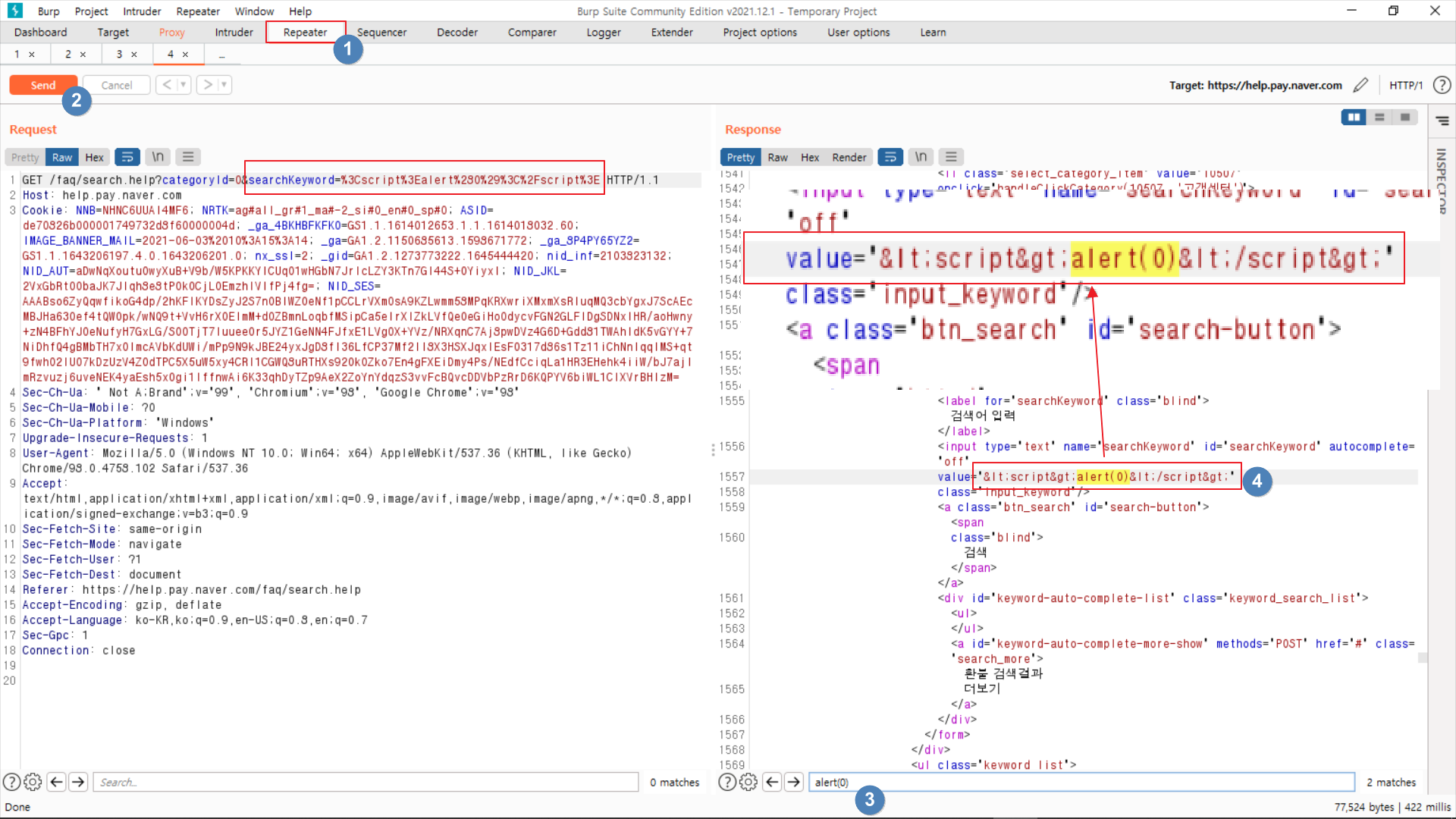1456x819 pixels.
Task: Open response search help icon
Action: pyautogui.click(x=726, y=782)
